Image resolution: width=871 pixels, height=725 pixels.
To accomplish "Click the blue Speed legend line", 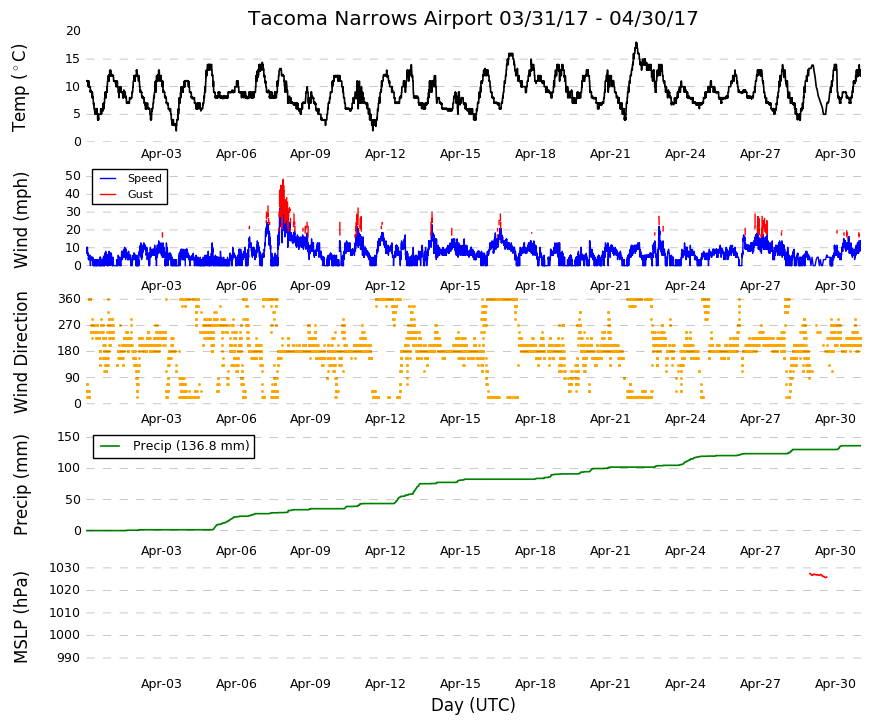I will coord(108,179).
